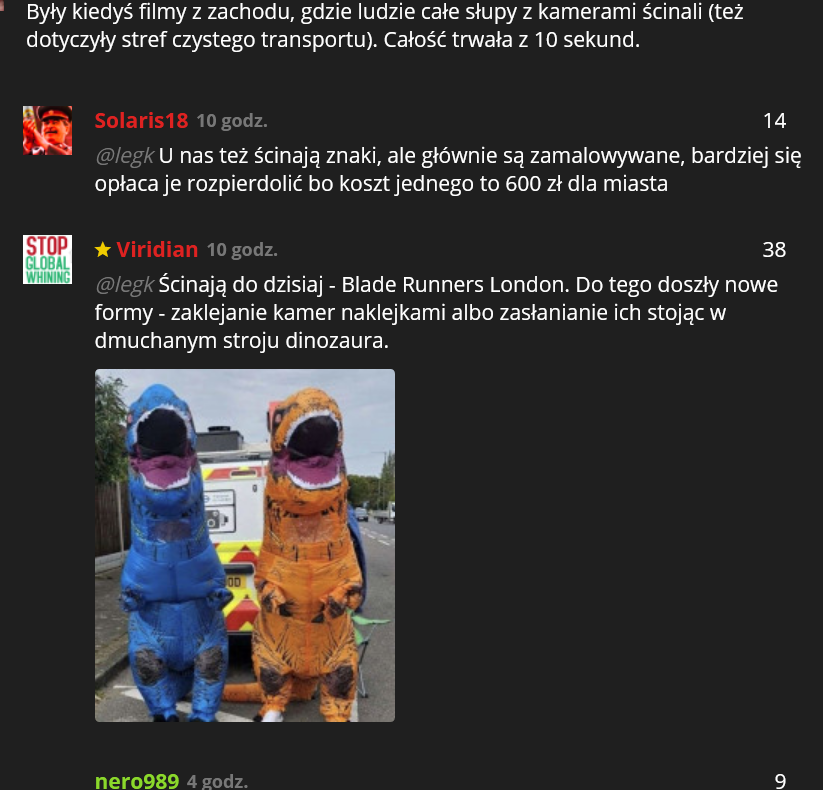Open the Stop Global Whining avatar
This screenshot has height=790, width=823.
47,259
